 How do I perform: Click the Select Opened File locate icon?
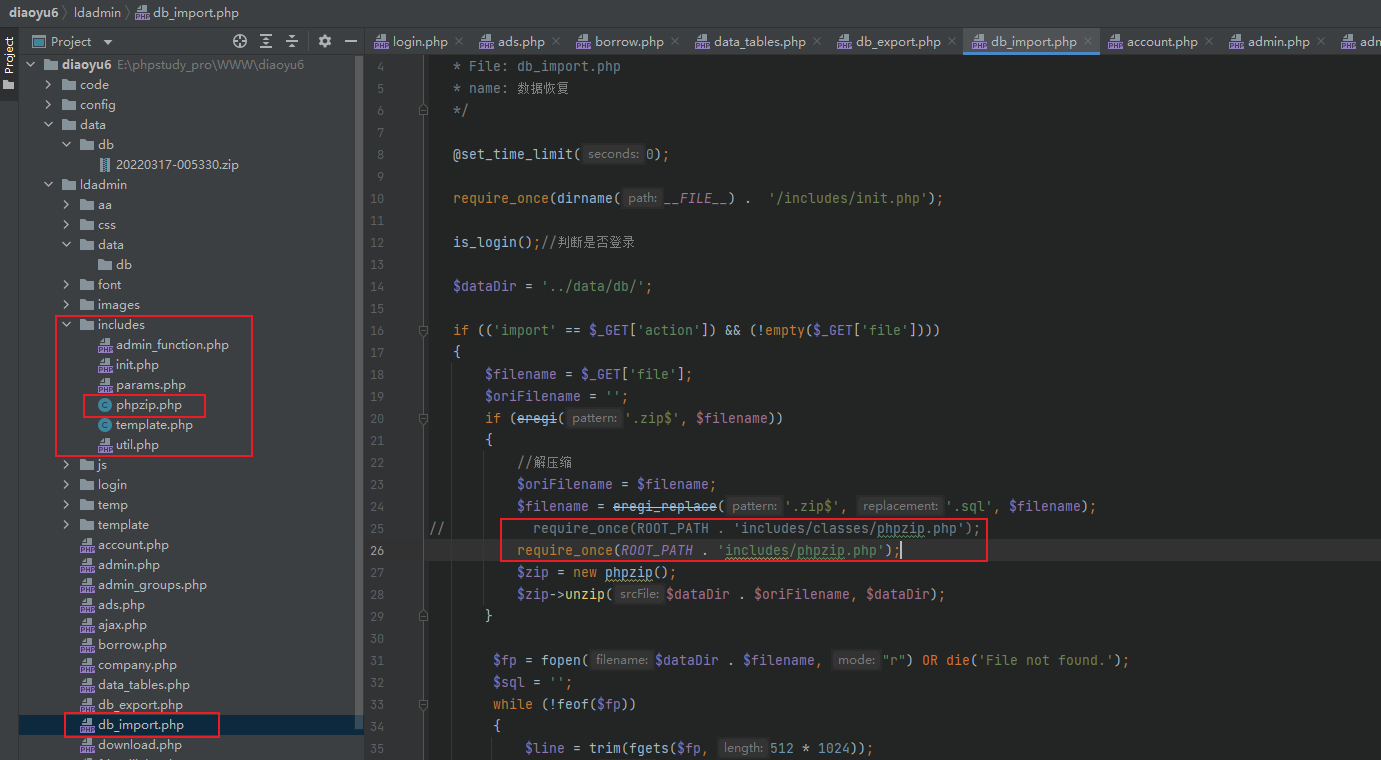(x=240, y=41)
